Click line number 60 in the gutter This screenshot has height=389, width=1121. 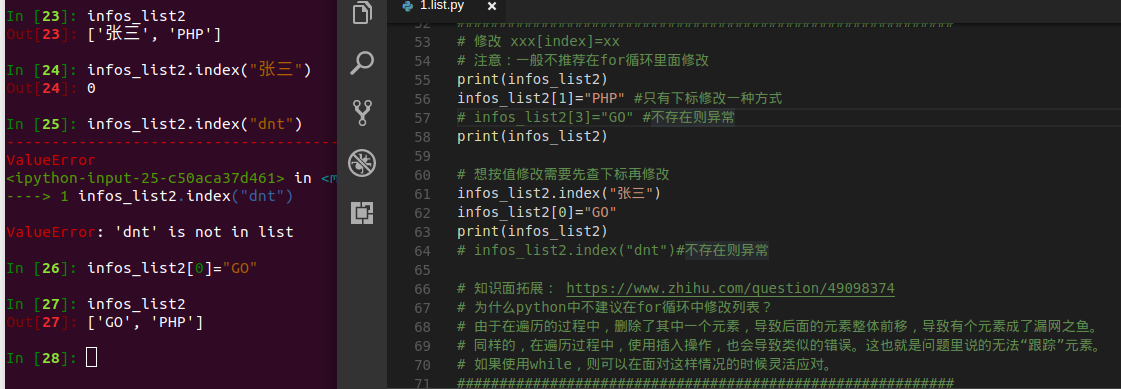coord(422,174)
